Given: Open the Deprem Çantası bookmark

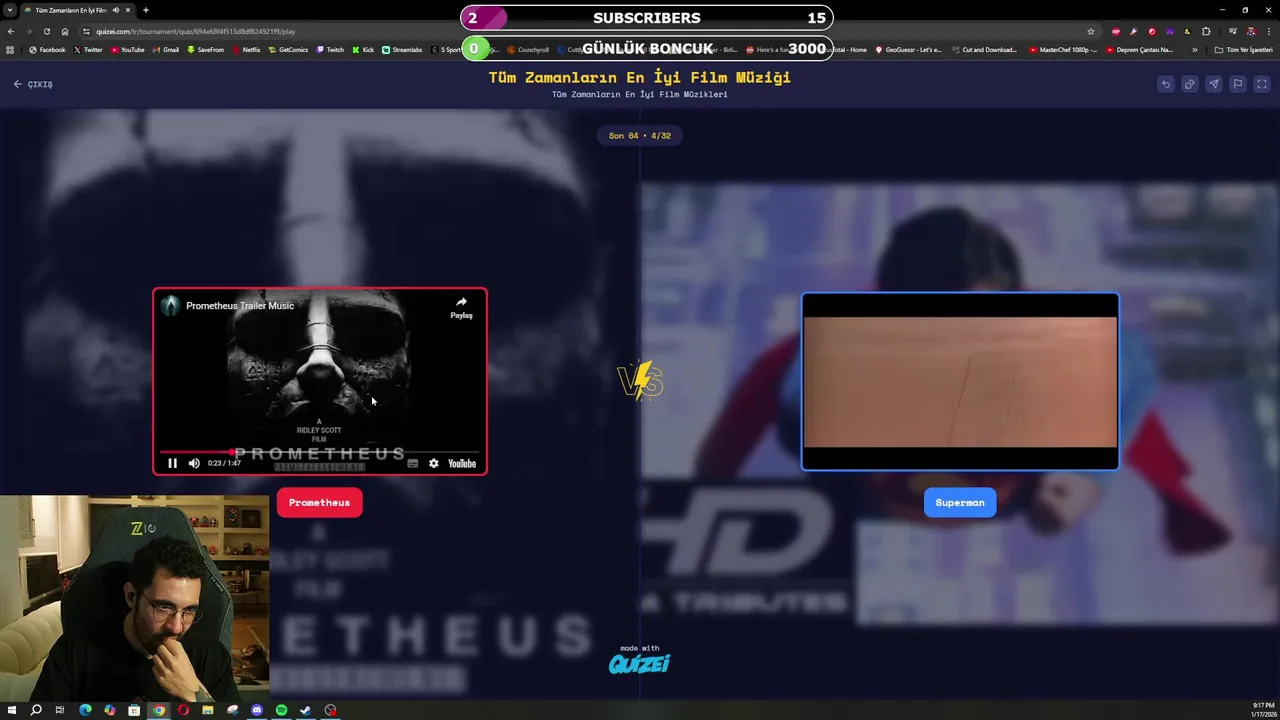Looking at the screenshot, I should point(1139,50).
